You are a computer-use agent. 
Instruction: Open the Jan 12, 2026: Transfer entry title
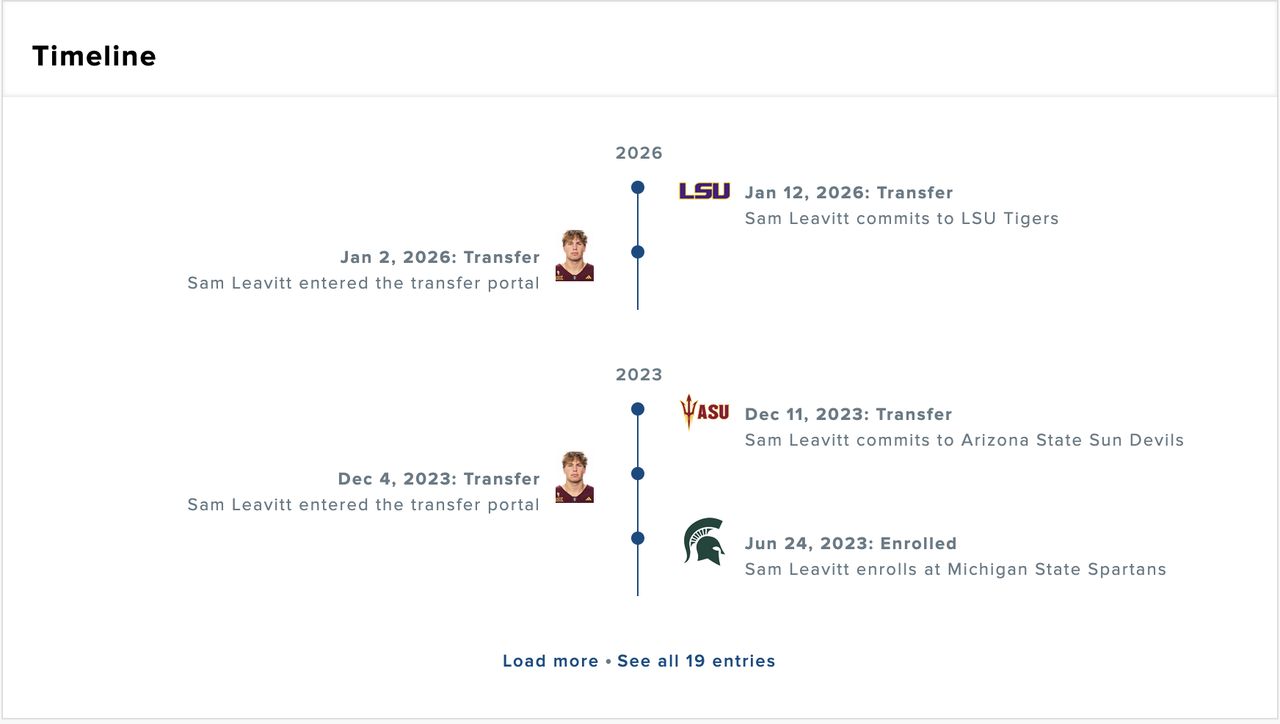(x=849, y=193)
